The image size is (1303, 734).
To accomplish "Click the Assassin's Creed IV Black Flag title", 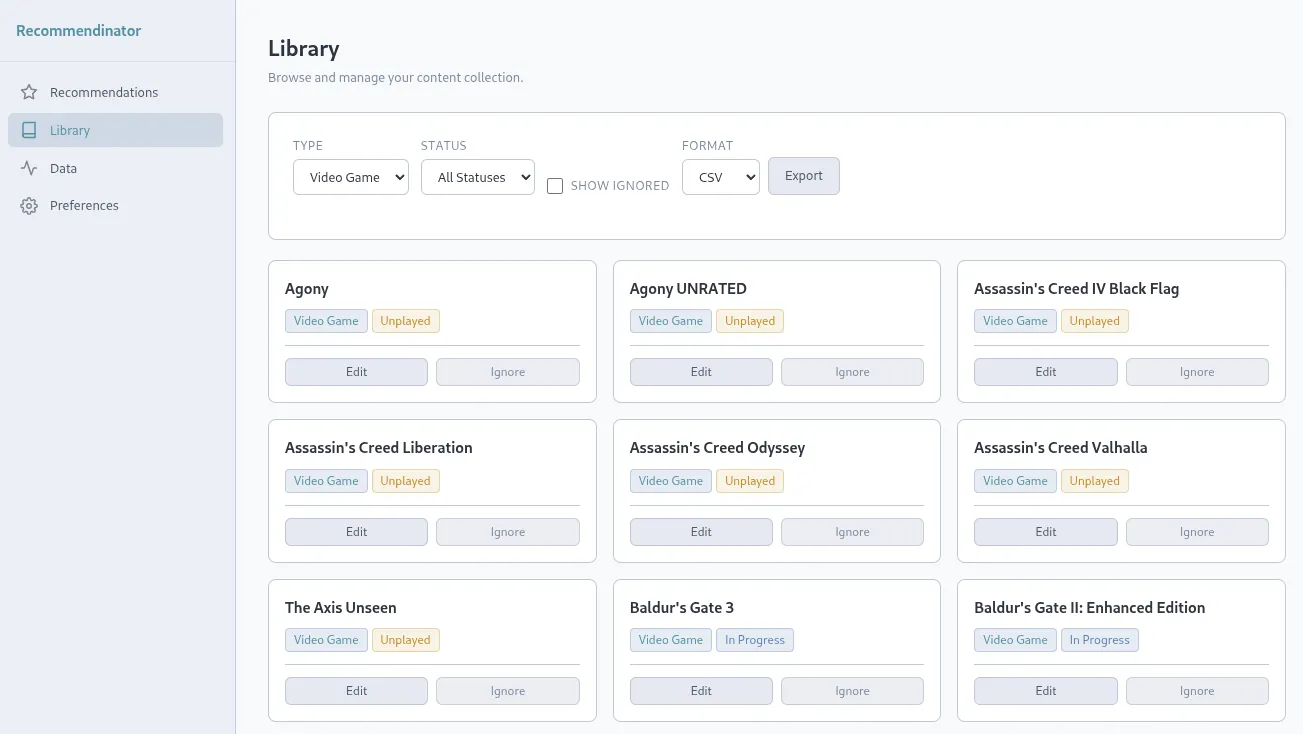I will (x=1077, y=289).
